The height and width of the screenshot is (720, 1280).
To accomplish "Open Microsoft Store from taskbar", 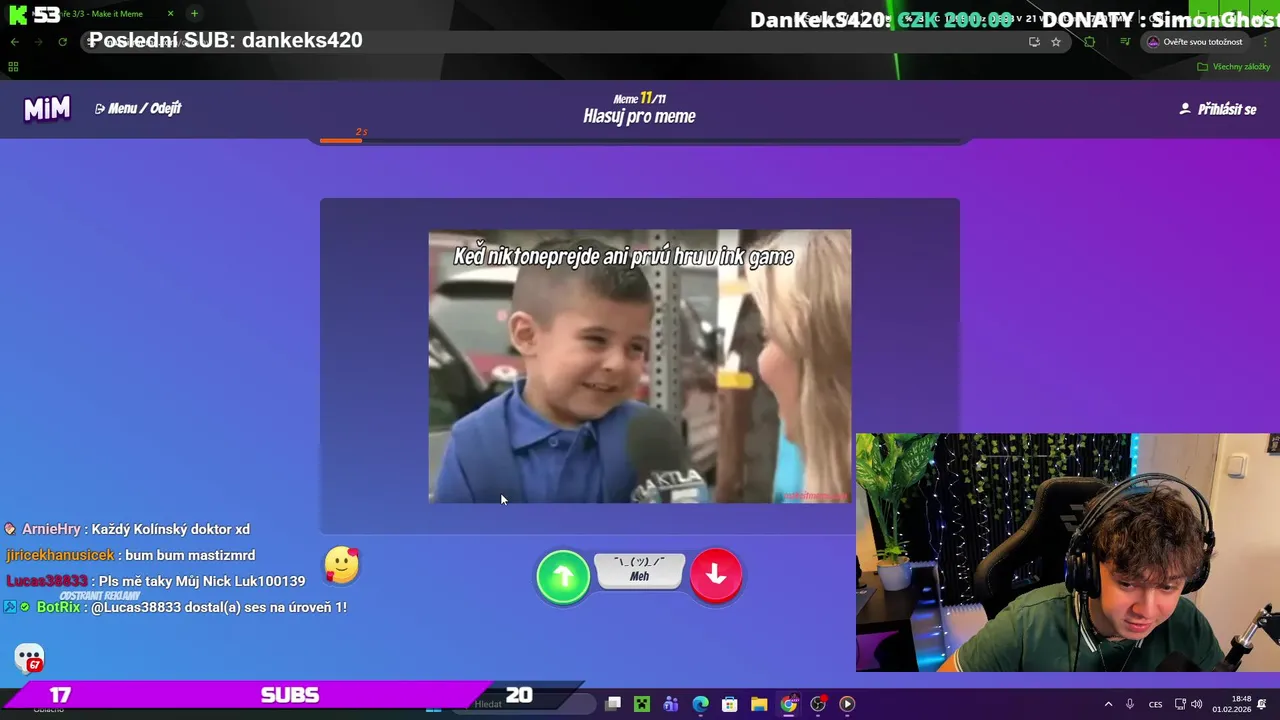I will pyautogui.click(x=730, y=704).
